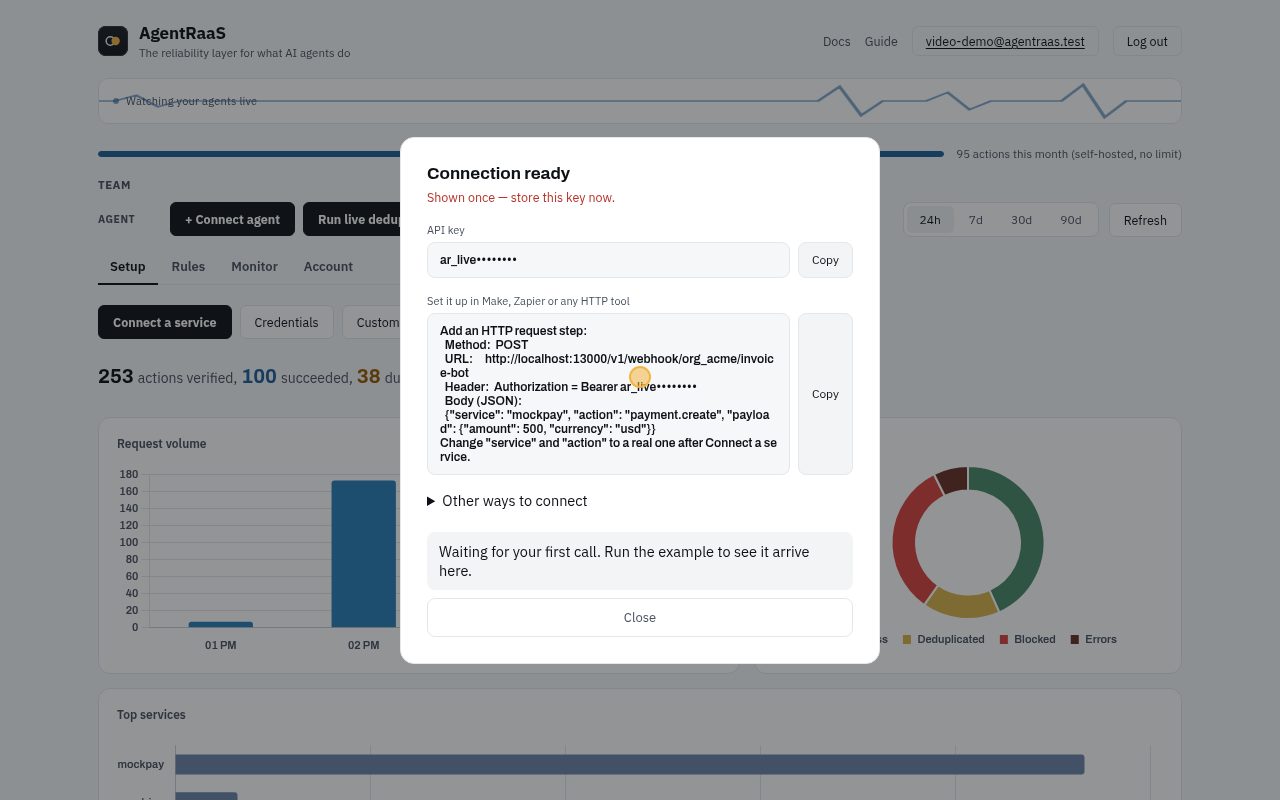Log out of the account
The image size is (1280, 800).
pyautogui.click(x=1147, y=42)
